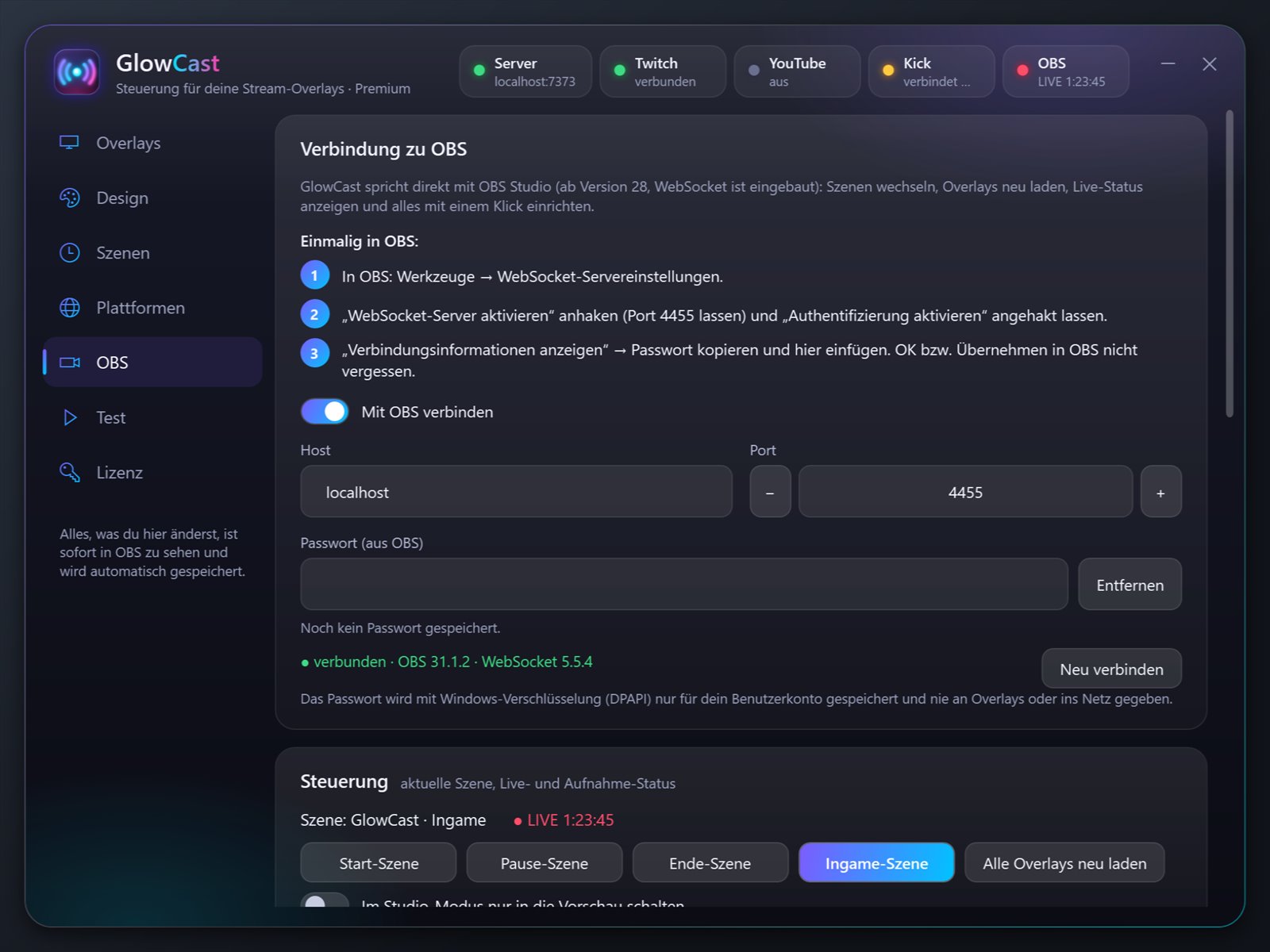
Task: Click the green Twitch status dot
Action: point(620,71)
